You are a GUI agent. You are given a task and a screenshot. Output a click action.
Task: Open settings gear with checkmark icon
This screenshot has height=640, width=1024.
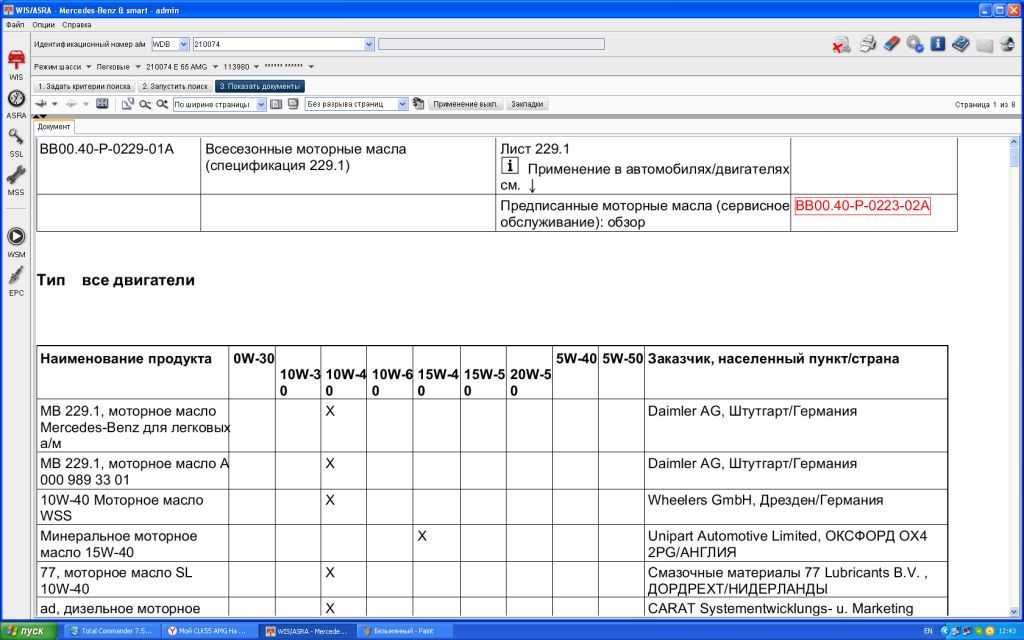click(915, 44)
